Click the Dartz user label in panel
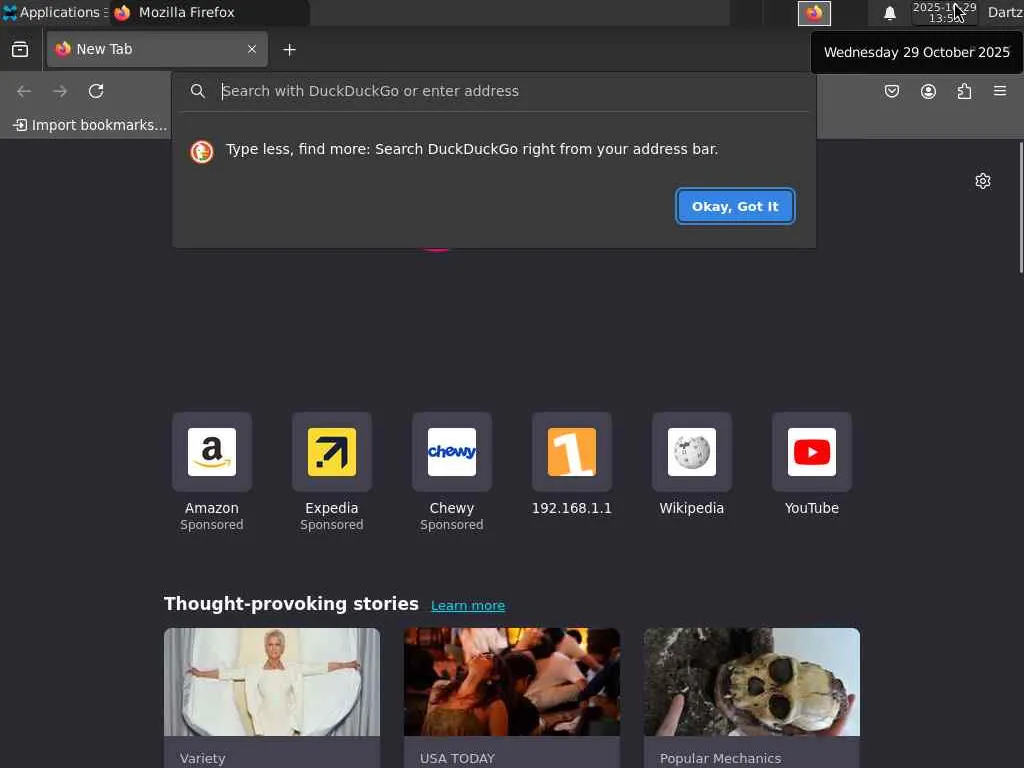 (1004, 12)
